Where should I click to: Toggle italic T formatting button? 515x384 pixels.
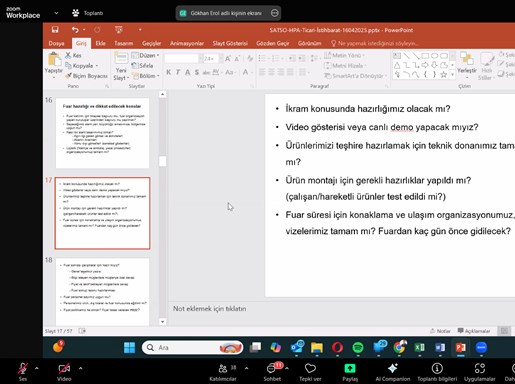click(x=178, y=72)
